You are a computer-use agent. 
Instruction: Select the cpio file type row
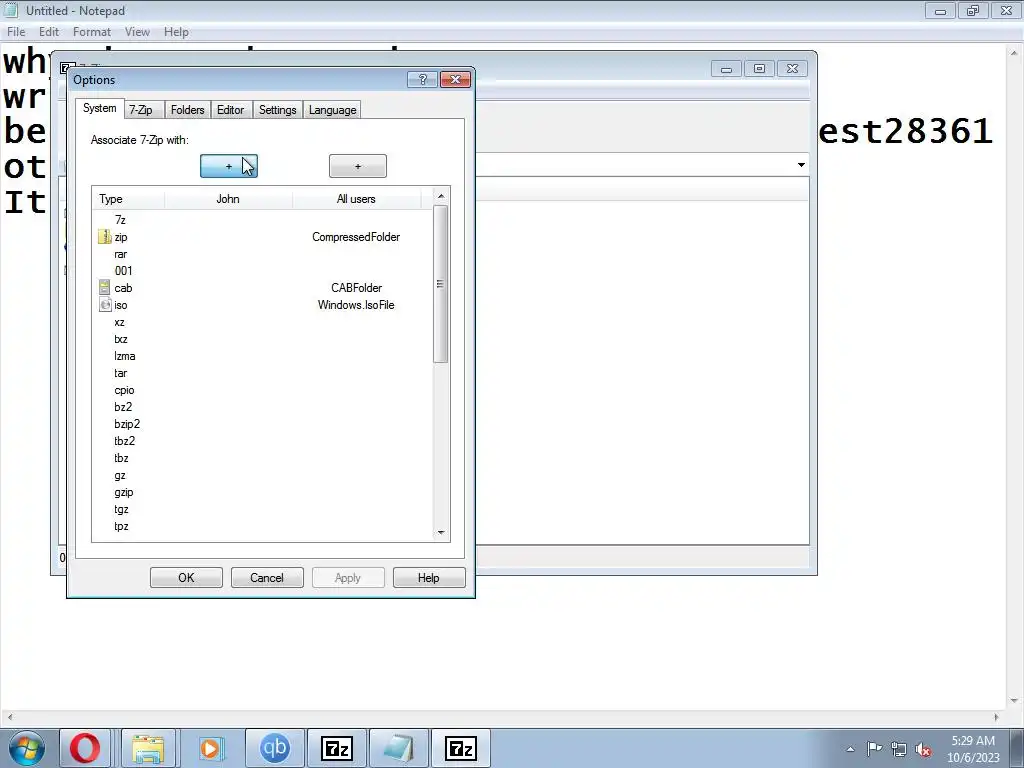tap(263, 390)
